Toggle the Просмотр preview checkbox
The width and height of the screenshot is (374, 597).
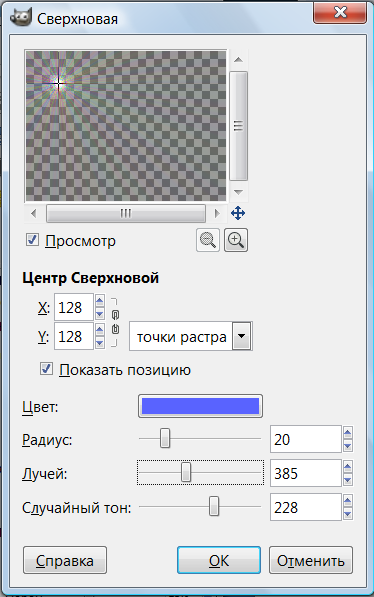[x=32, y=240]
